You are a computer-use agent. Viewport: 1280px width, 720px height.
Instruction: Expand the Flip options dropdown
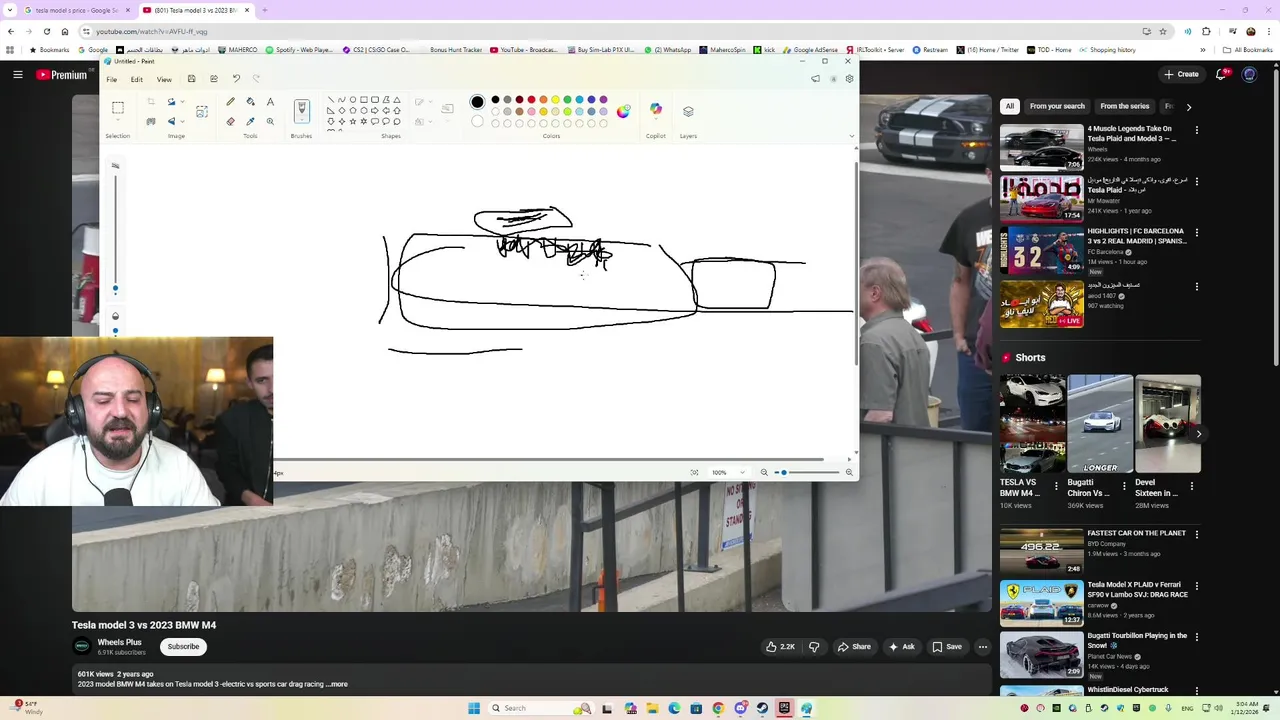tap(182, 121)
